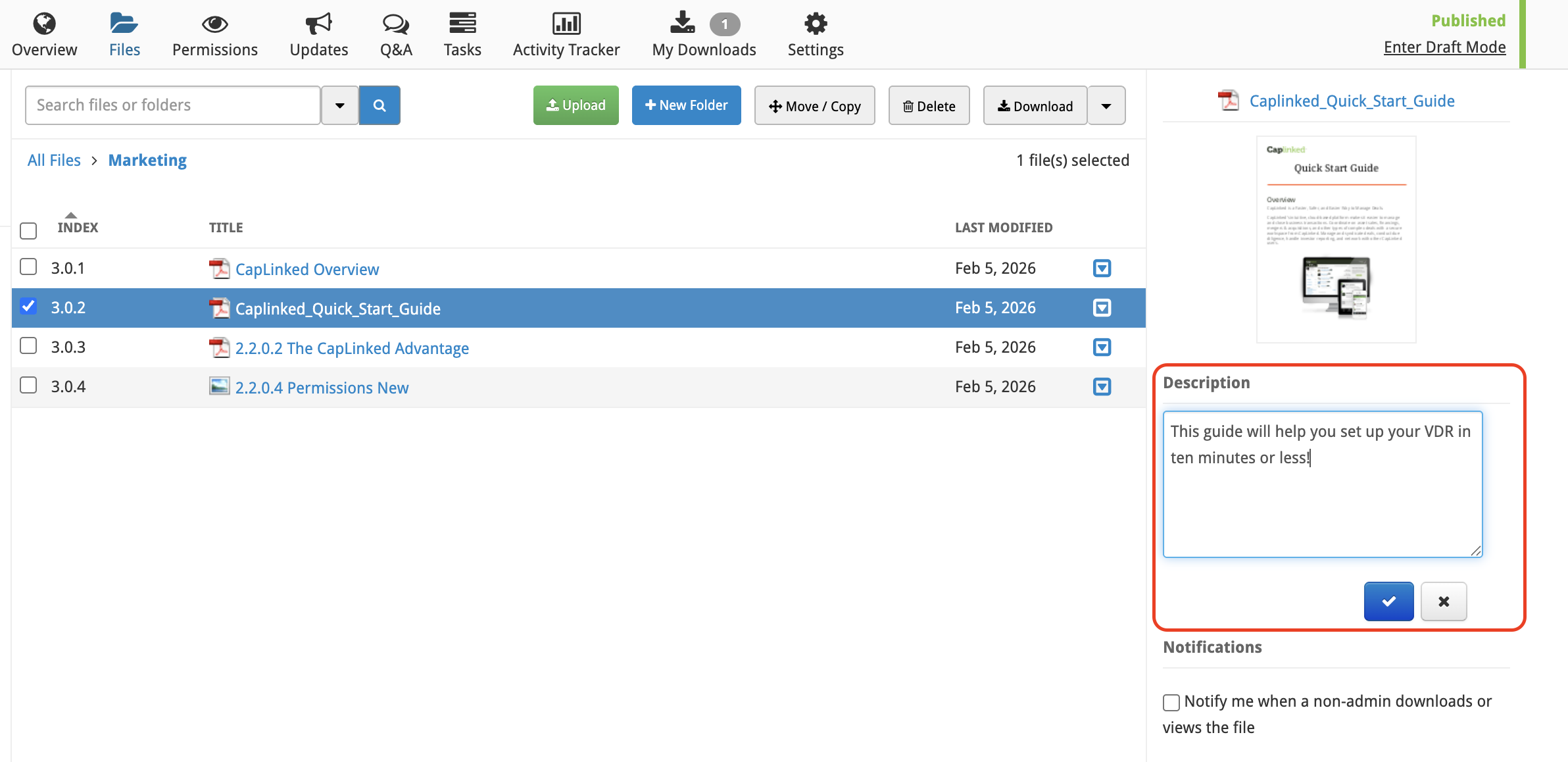
Task: Check the box for file 3.0.3
Action: 28,345
